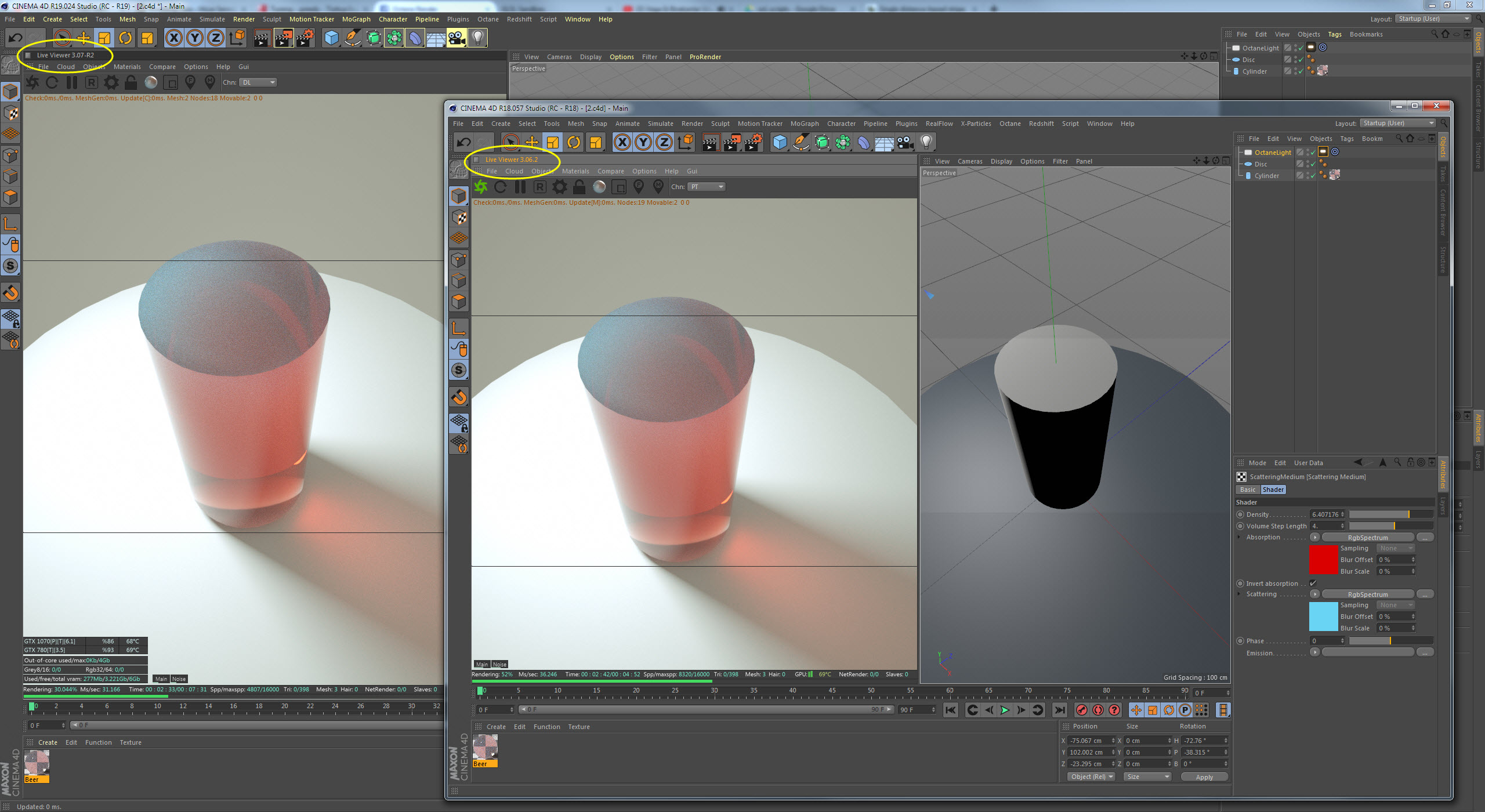Image resolution: width=1485 pixels, height=812 pixels.
Task: Expand the Absorption parameter triangle
Action: [1239, 538]
